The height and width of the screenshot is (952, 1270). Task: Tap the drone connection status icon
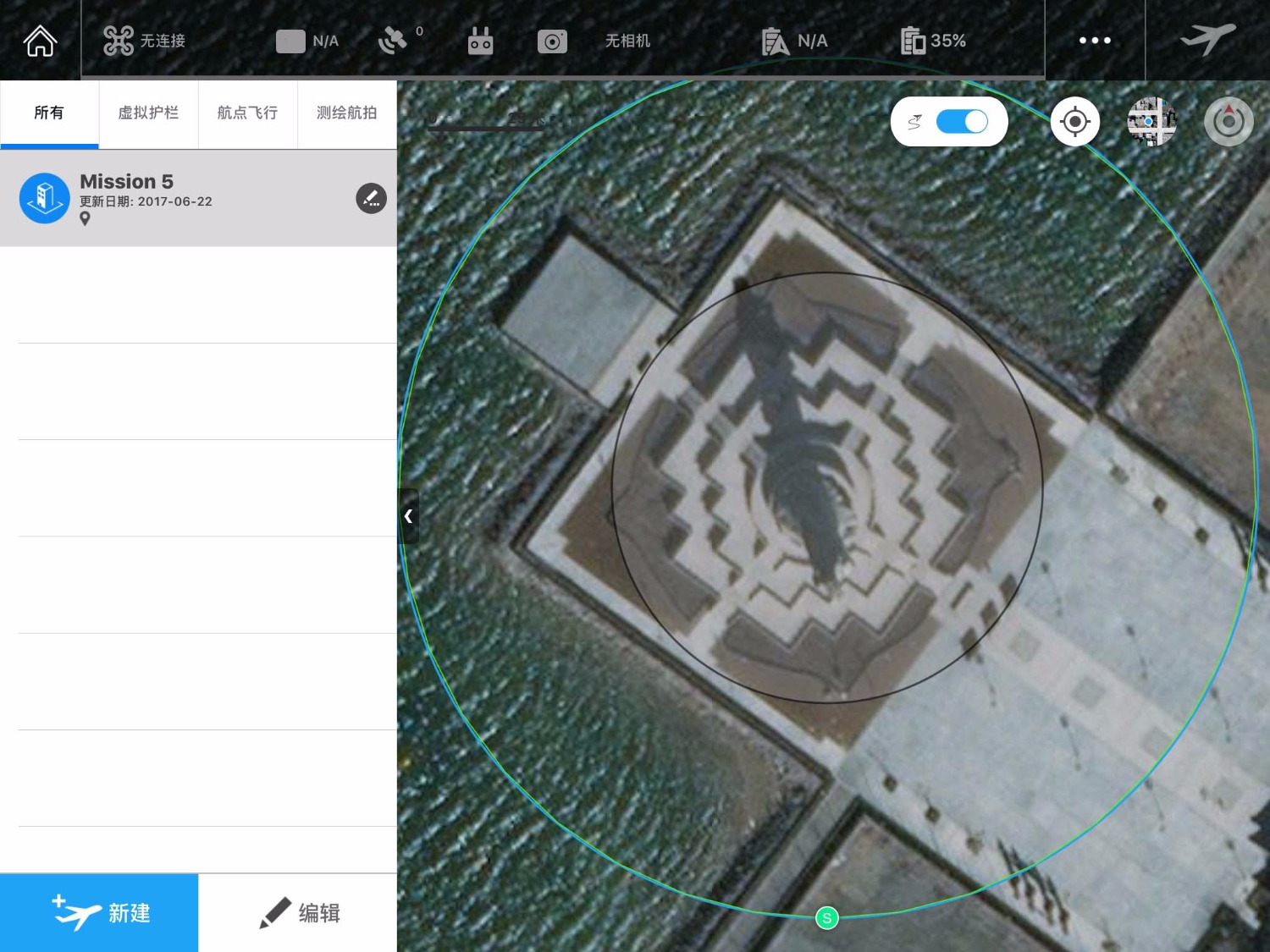(119, 41)
